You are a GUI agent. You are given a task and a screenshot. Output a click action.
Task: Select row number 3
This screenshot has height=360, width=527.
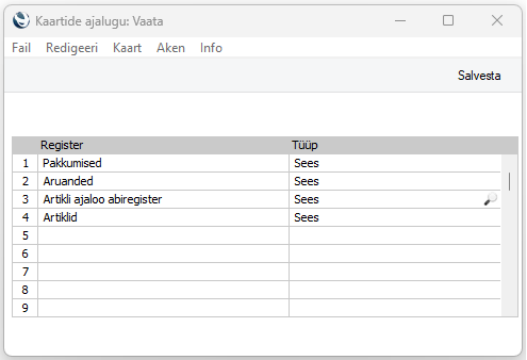25,199
